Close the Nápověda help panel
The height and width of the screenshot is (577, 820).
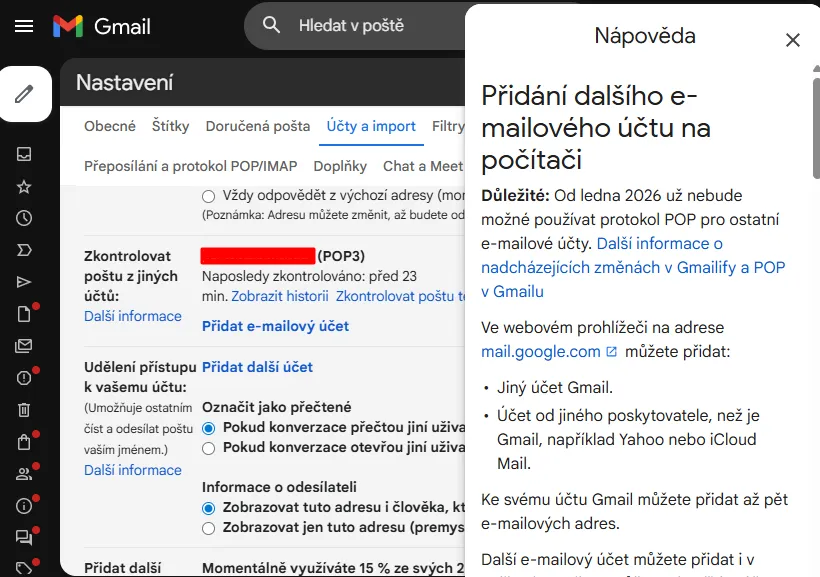[792, 40]
